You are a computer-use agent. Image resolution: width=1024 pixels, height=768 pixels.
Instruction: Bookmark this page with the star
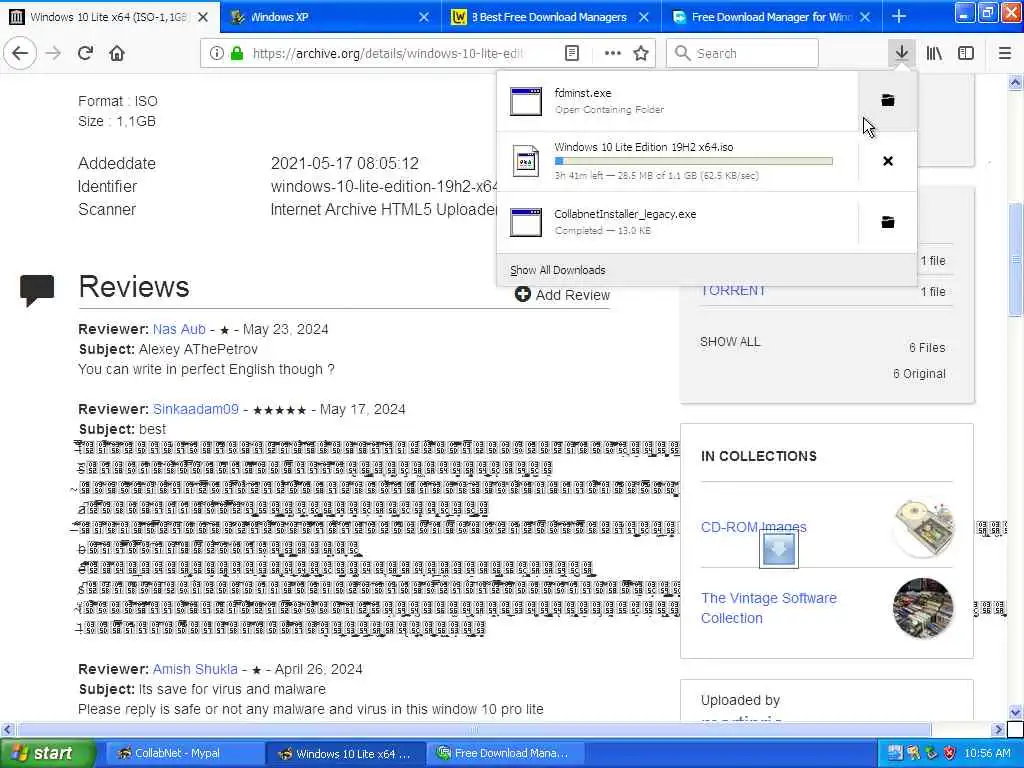tap(641, 54)
